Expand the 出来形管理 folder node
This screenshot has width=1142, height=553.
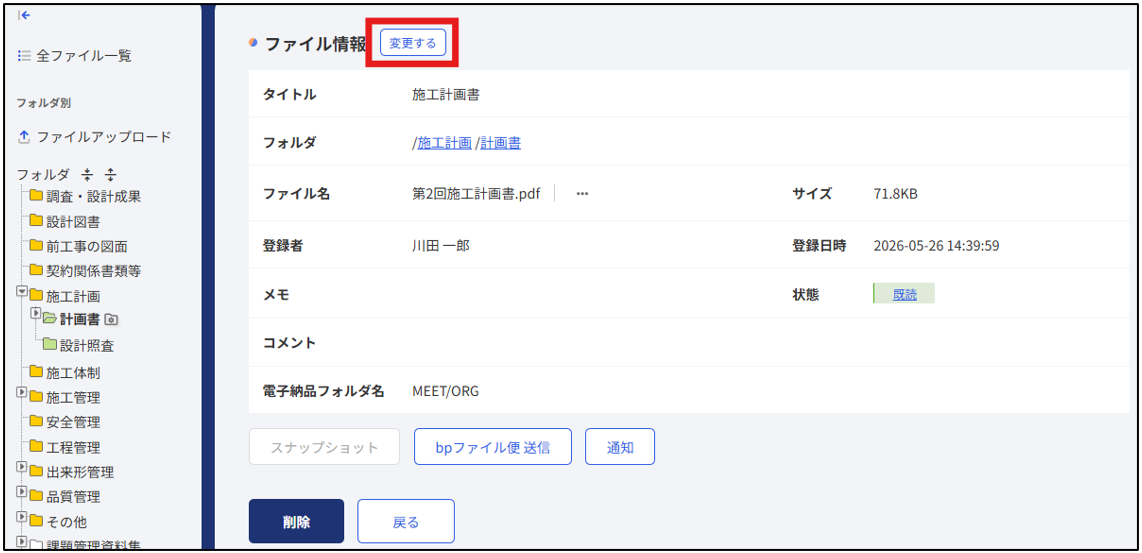click(x=22, y=467)
